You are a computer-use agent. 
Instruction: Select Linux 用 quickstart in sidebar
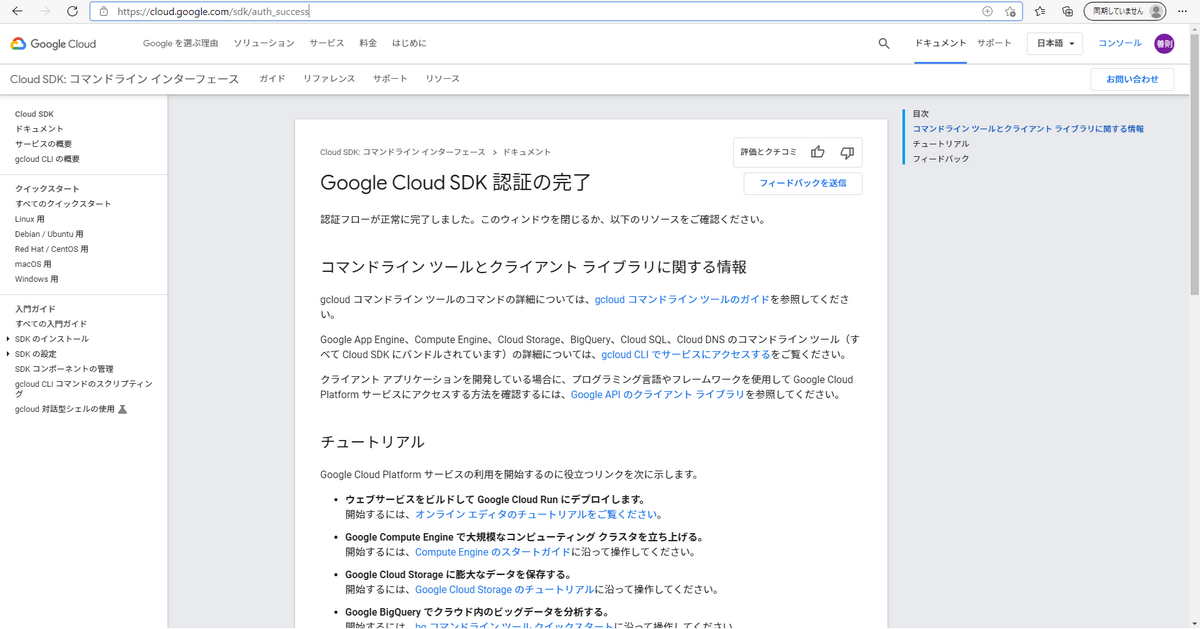point(30,219)
